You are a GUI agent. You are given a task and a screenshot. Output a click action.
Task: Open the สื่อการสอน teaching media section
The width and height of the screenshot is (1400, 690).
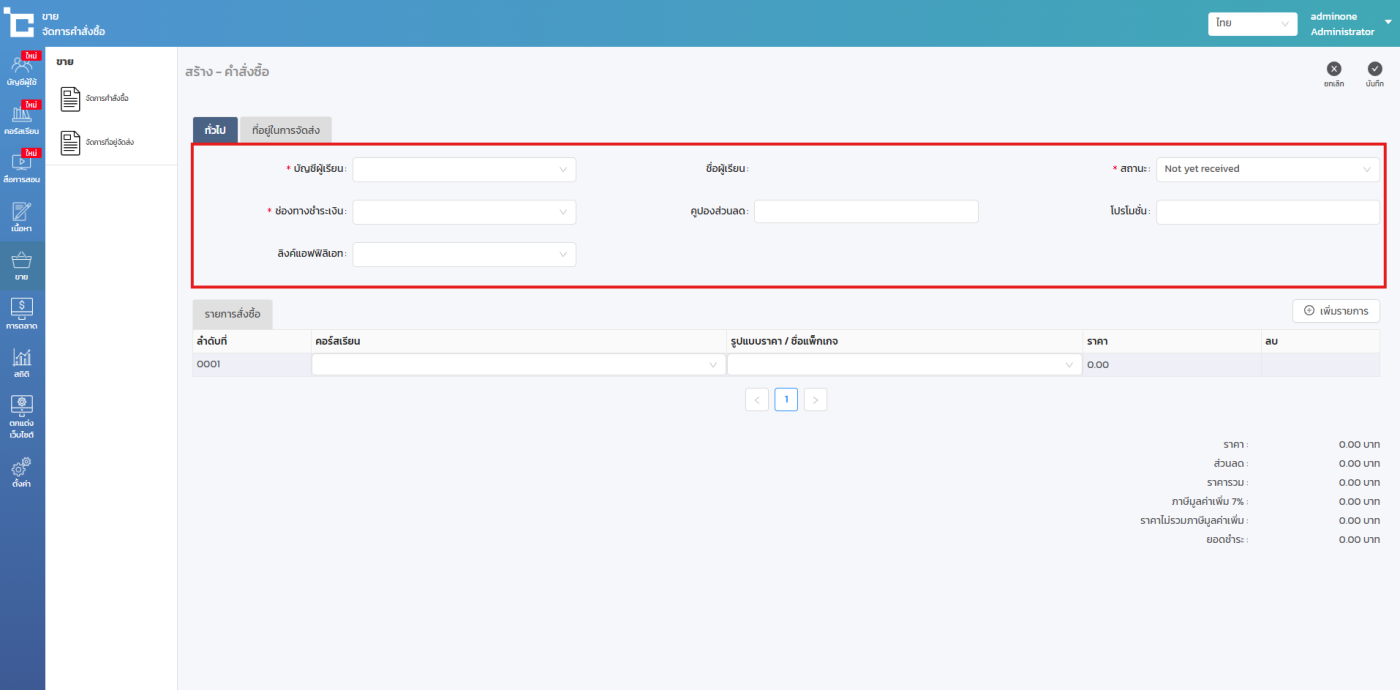tap(22, 168)
